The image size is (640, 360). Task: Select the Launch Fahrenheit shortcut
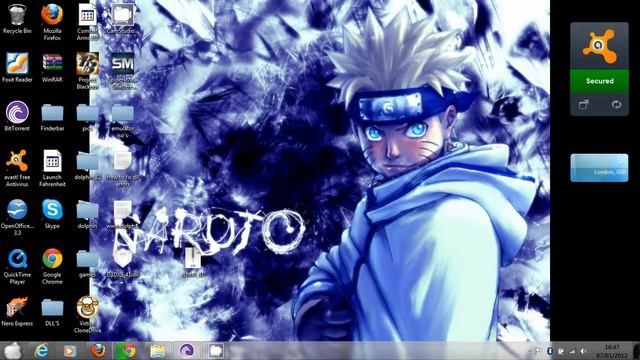(x=52, y=168)
